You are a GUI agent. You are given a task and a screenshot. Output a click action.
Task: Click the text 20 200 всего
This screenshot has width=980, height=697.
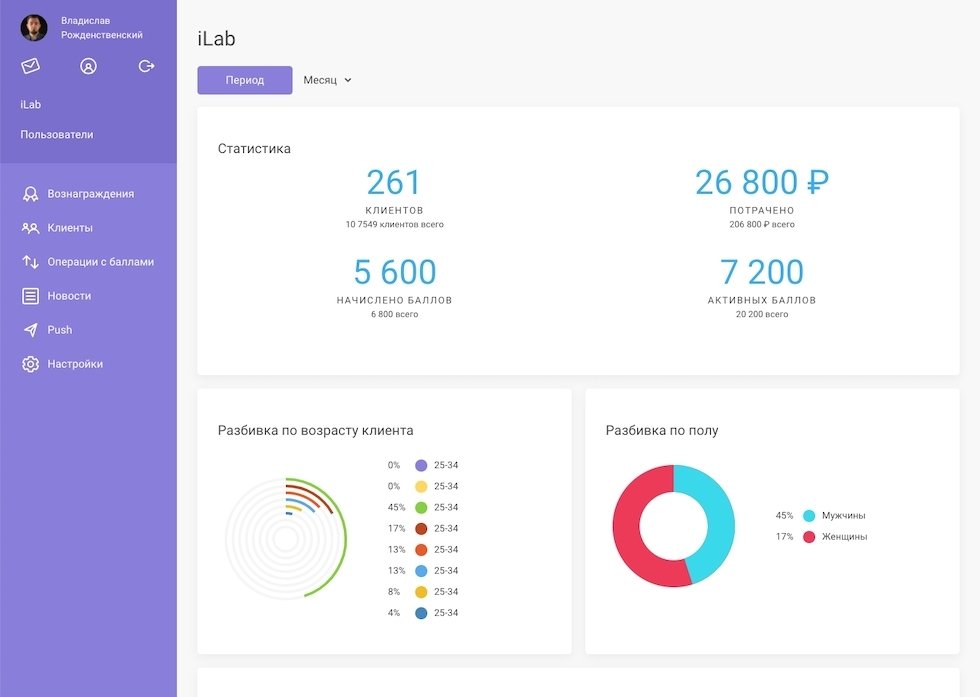click(x=762, y=314)
